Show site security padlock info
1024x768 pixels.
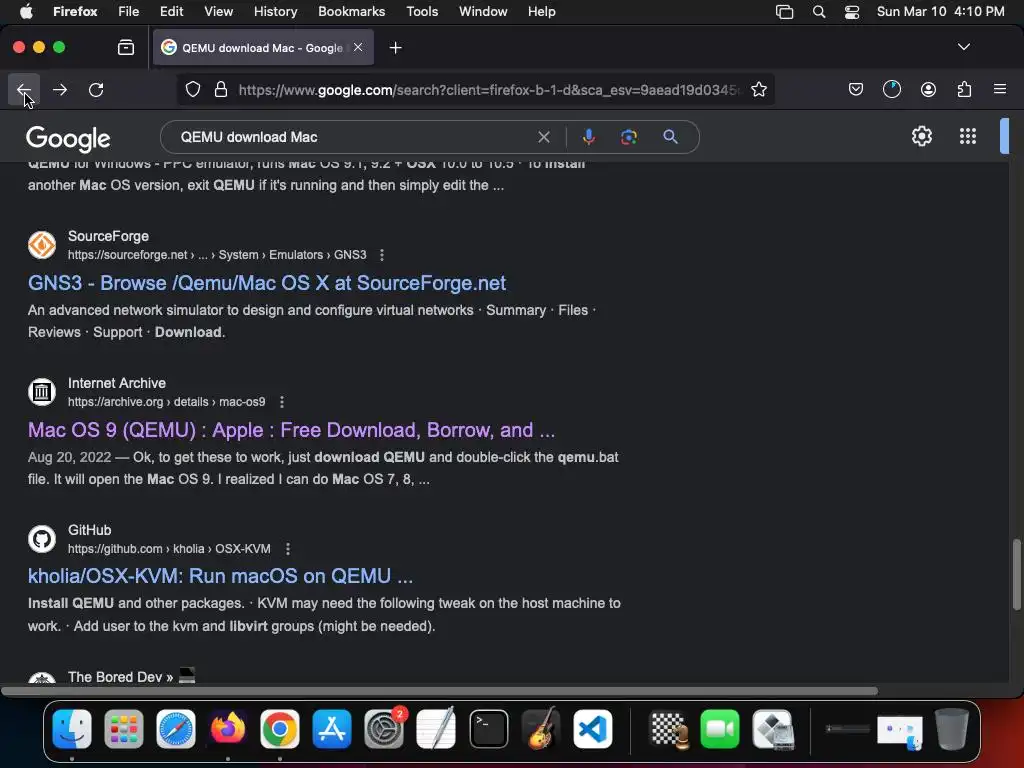click(221, 89)
